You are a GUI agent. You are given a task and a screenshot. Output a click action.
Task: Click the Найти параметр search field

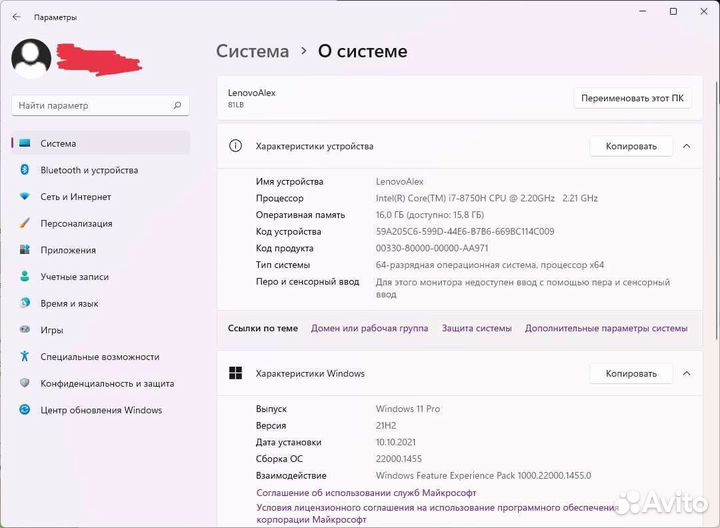pyautogui.click(x=101, y=106)
